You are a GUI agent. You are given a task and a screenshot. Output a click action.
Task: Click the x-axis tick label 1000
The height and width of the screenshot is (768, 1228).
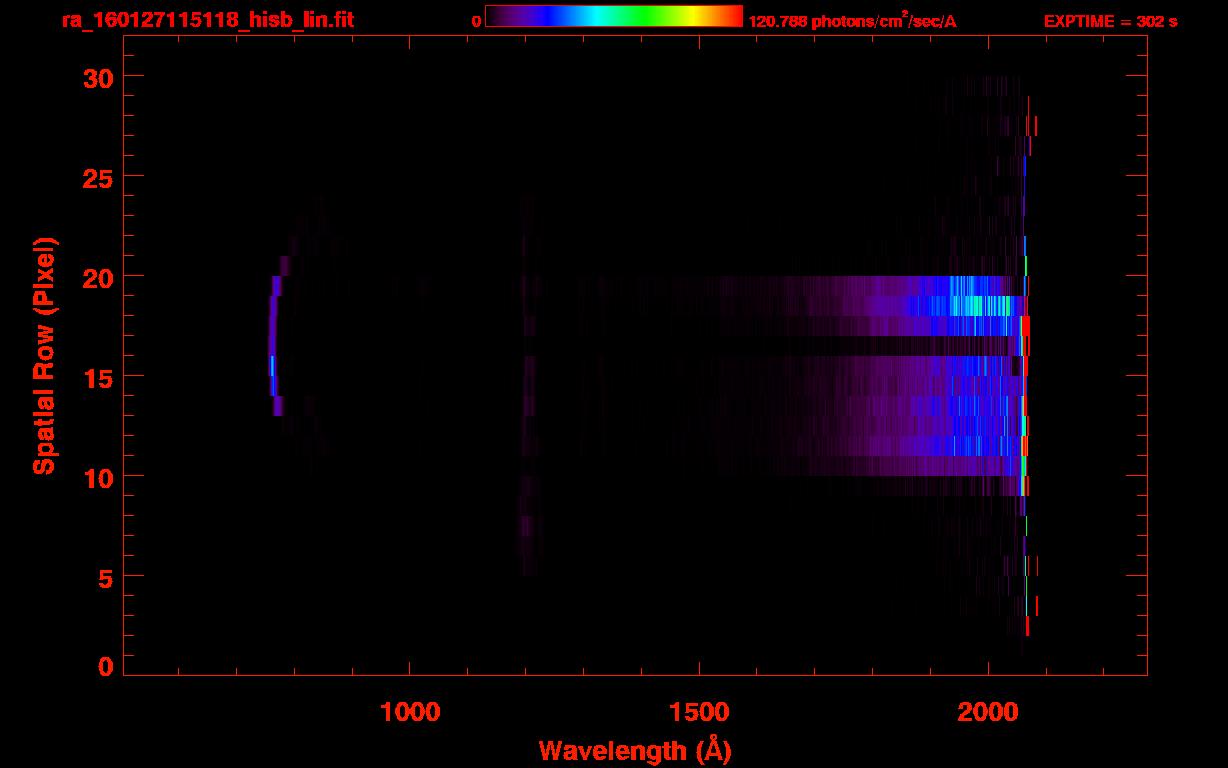point(410,712)
